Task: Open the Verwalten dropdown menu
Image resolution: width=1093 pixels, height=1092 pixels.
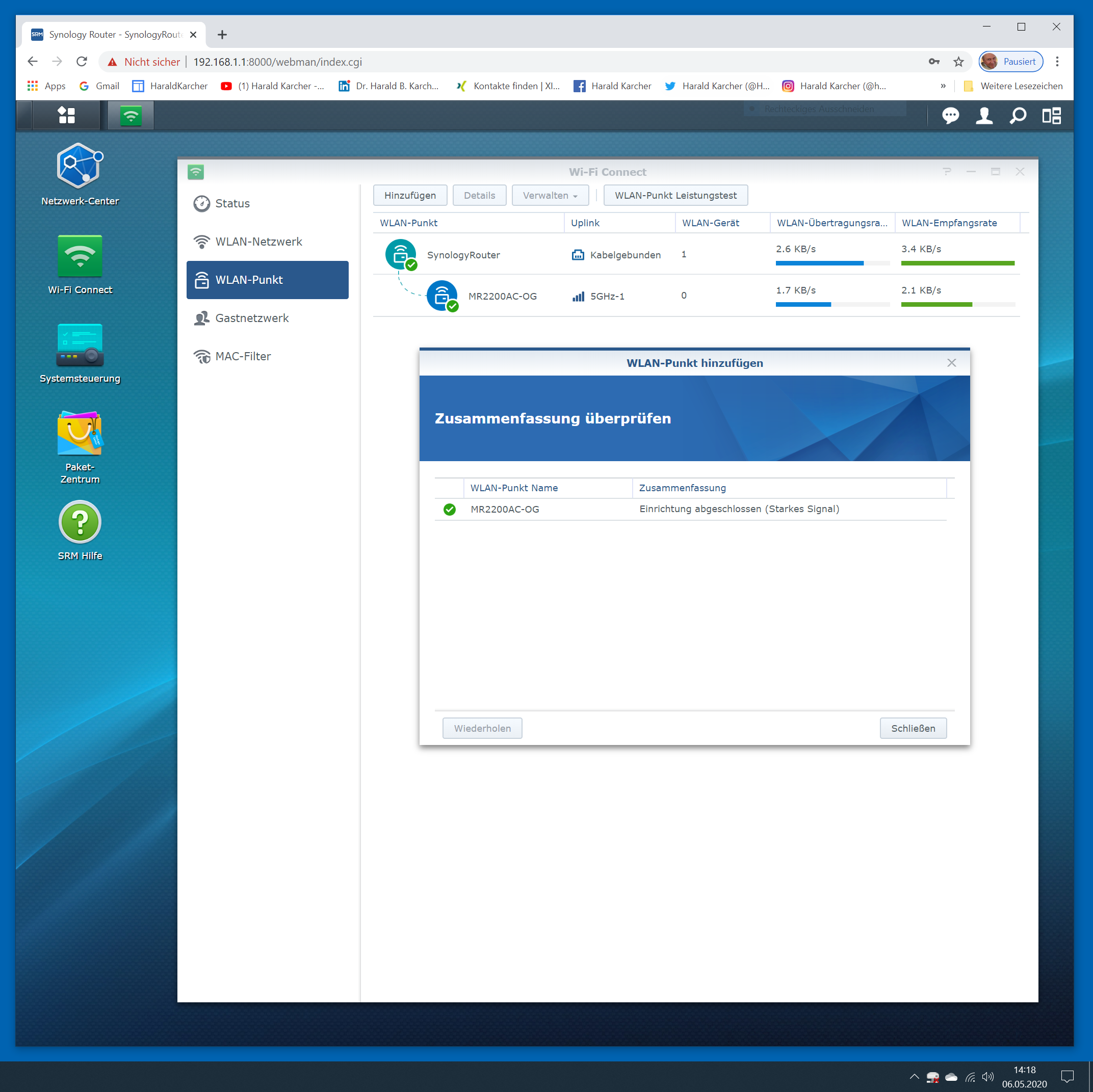Action: (x=550, y=195)
